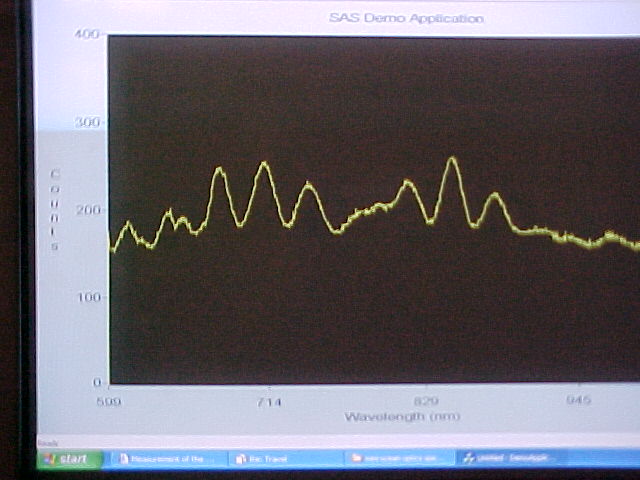Click the 'Wavelength (nm)' x-axis label
This screenshot has width=640, height=480.
tap(402, 416)
